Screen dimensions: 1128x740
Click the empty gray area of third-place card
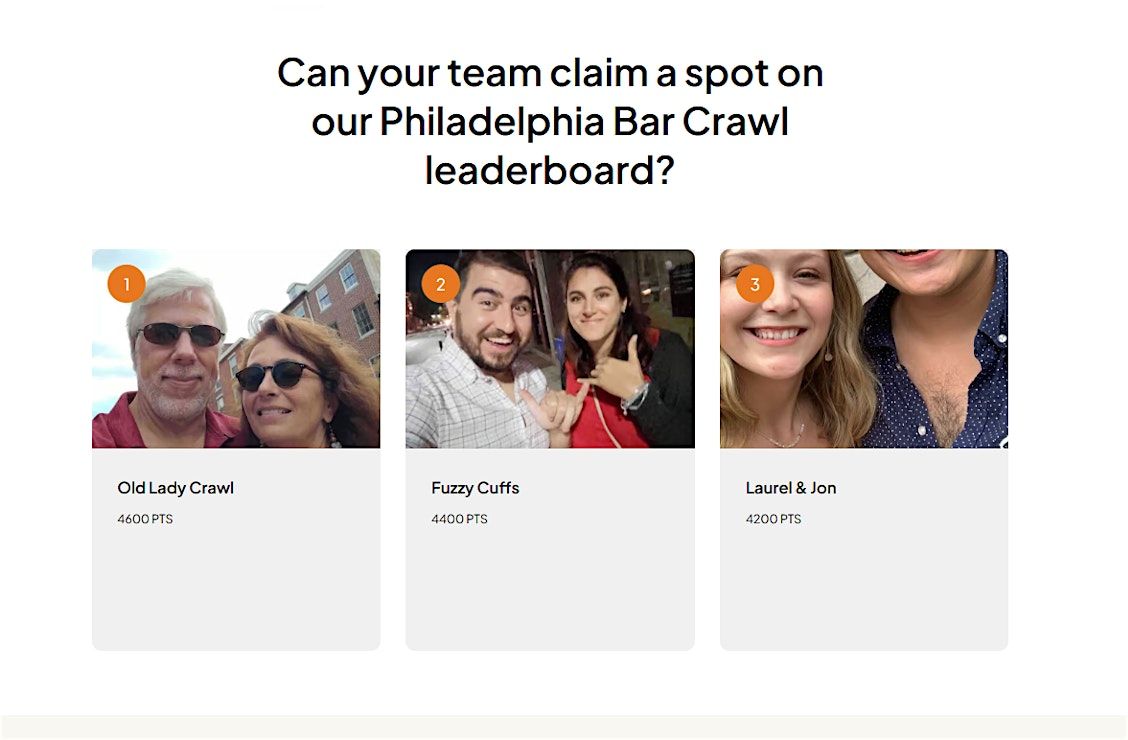pyautogui.click(x=864, y=590)
